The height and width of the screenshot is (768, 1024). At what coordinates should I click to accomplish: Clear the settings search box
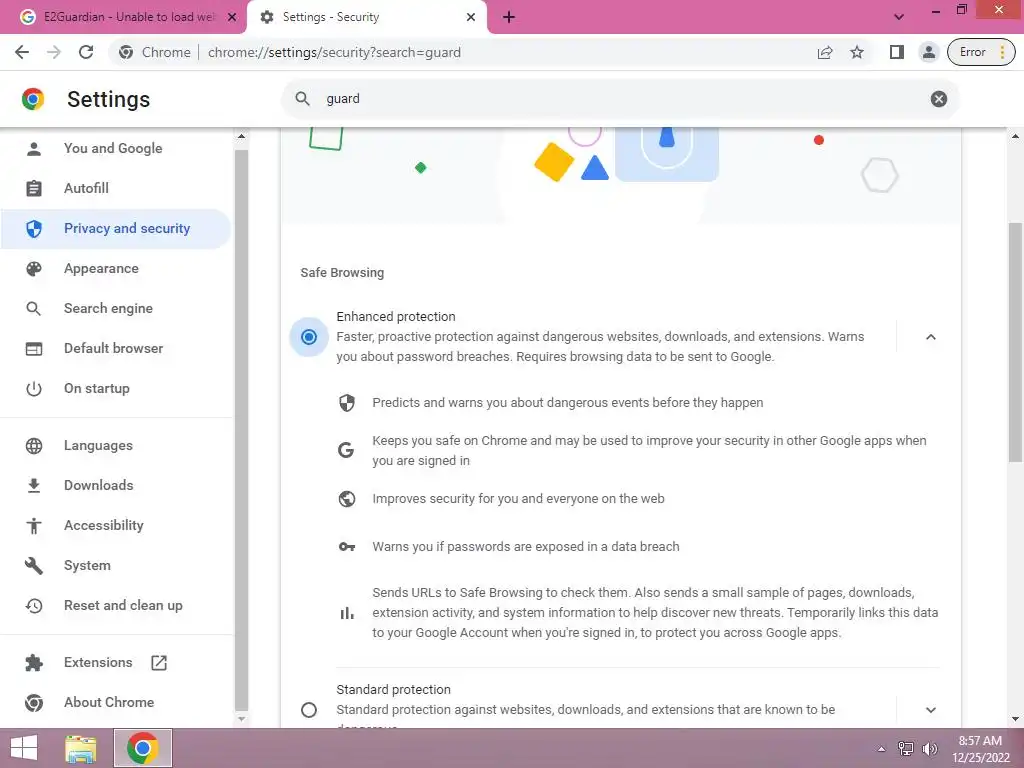point(938,99)
